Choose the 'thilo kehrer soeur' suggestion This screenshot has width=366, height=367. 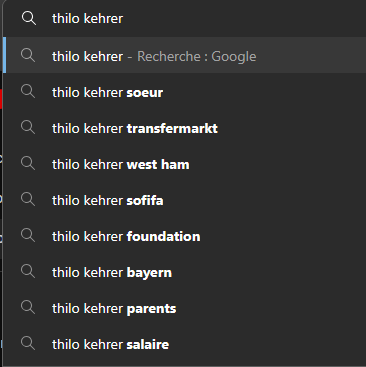(x=186, y=92)
